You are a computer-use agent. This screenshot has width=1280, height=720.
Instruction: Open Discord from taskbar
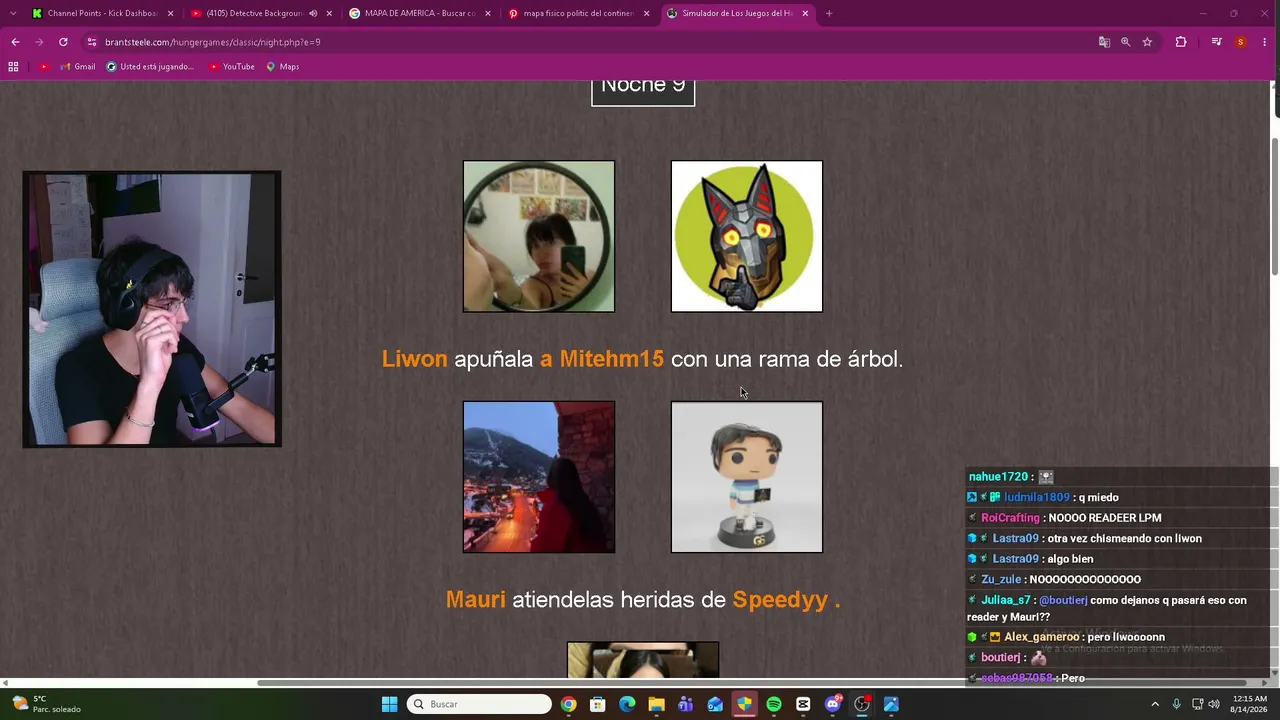pos(833,704)
